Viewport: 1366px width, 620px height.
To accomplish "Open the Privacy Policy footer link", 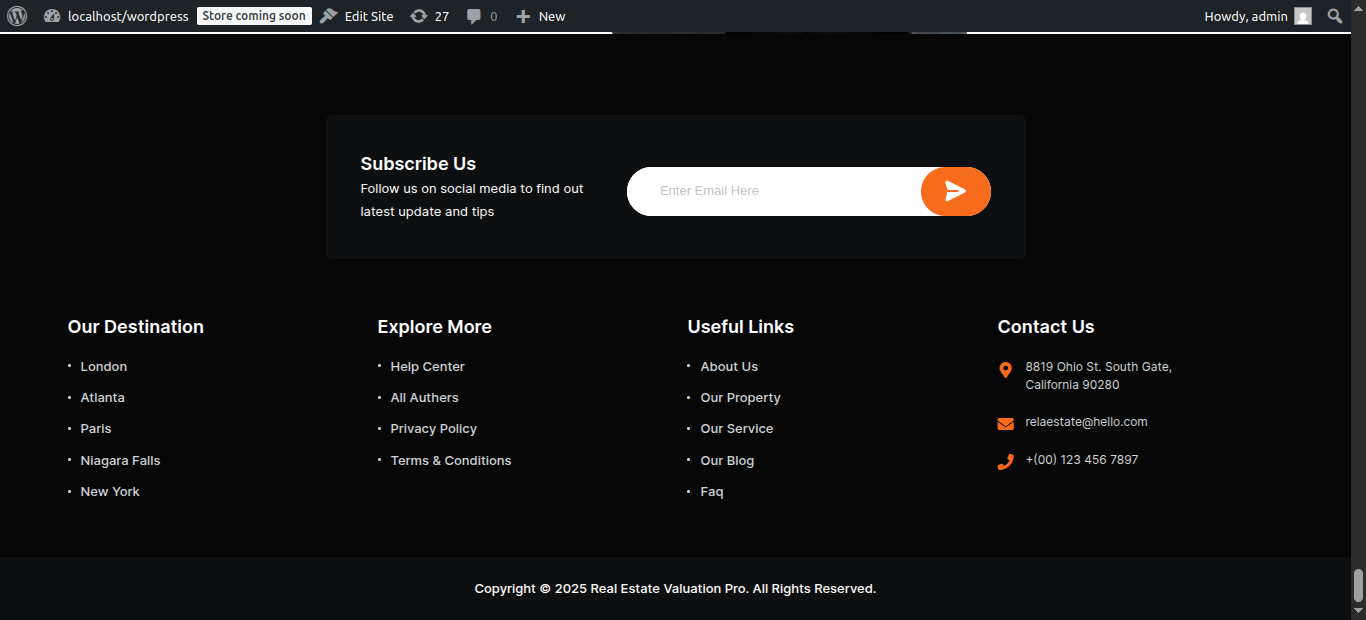I will pyautogui.click(x=433, y=429).
